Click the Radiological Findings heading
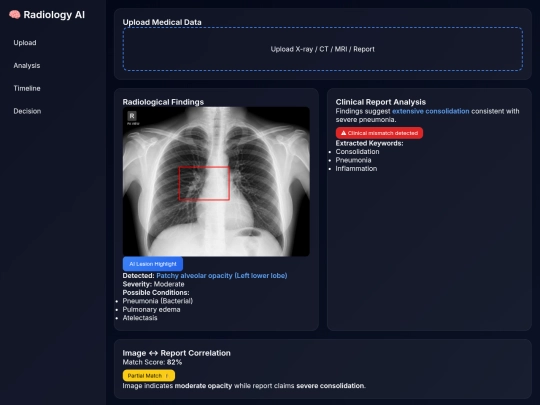The width and height of the screenshot is (540, 405). [163, 102]
